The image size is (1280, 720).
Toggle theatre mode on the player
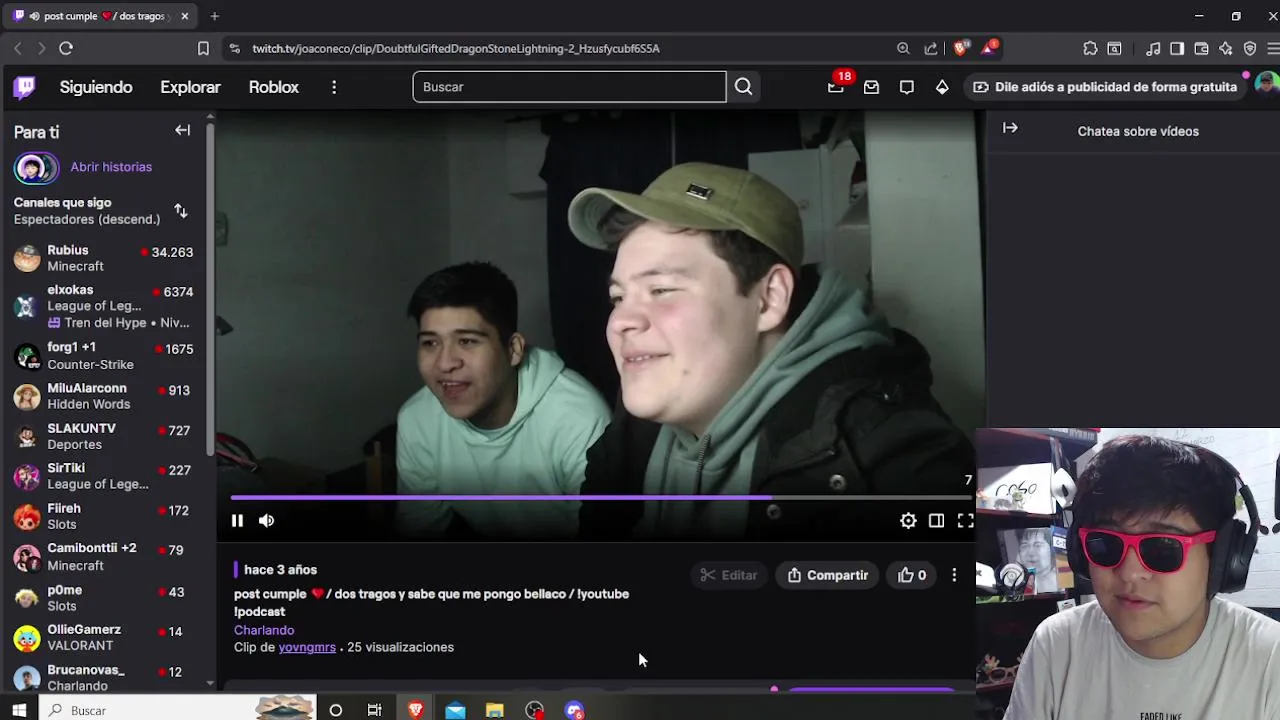point(936,520)
